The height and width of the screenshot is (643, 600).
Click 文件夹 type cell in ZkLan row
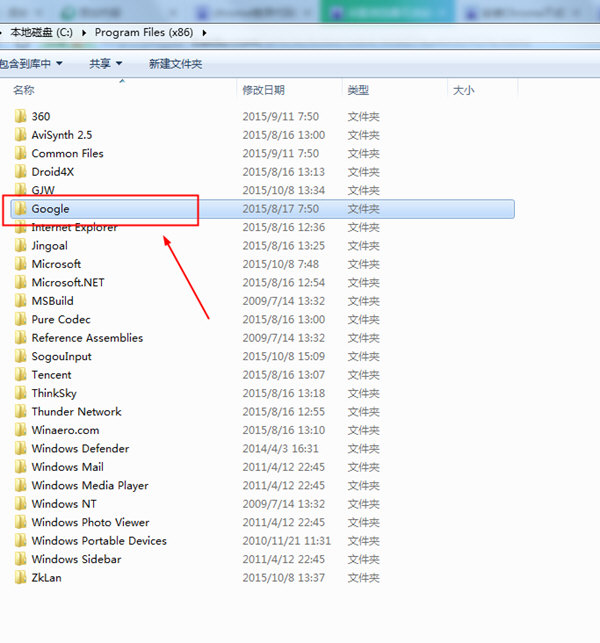(363, 578)
